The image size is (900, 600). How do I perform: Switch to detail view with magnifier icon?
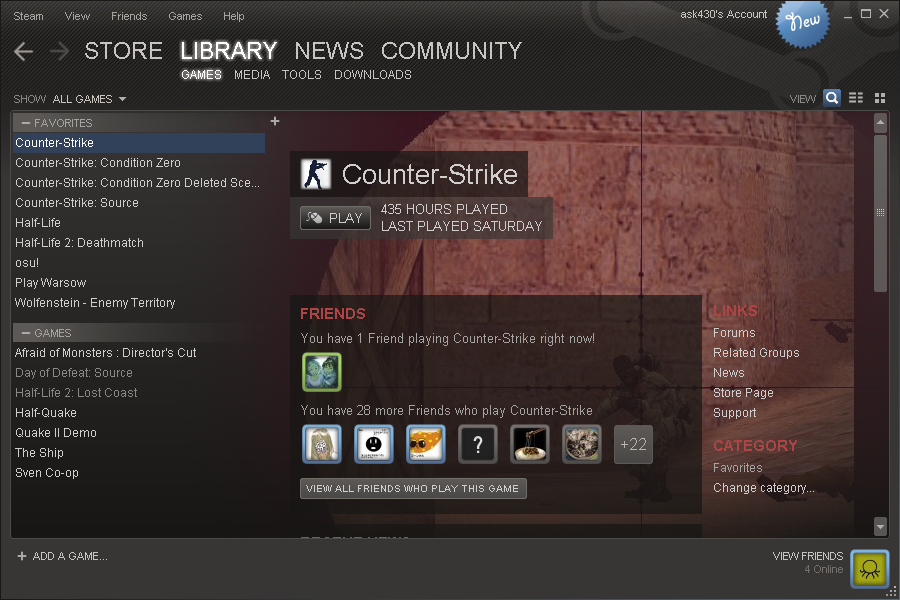coord(832,98)
